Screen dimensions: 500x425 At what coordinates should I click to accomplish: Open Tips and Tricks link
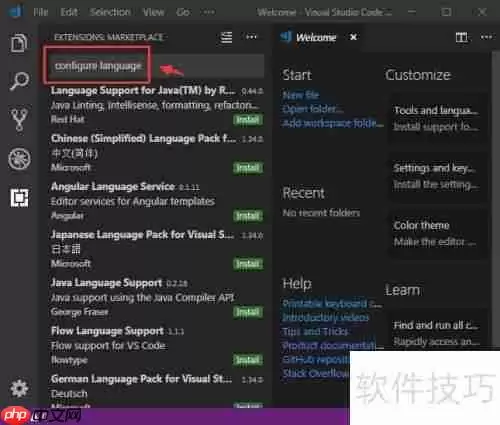[315, 332]
